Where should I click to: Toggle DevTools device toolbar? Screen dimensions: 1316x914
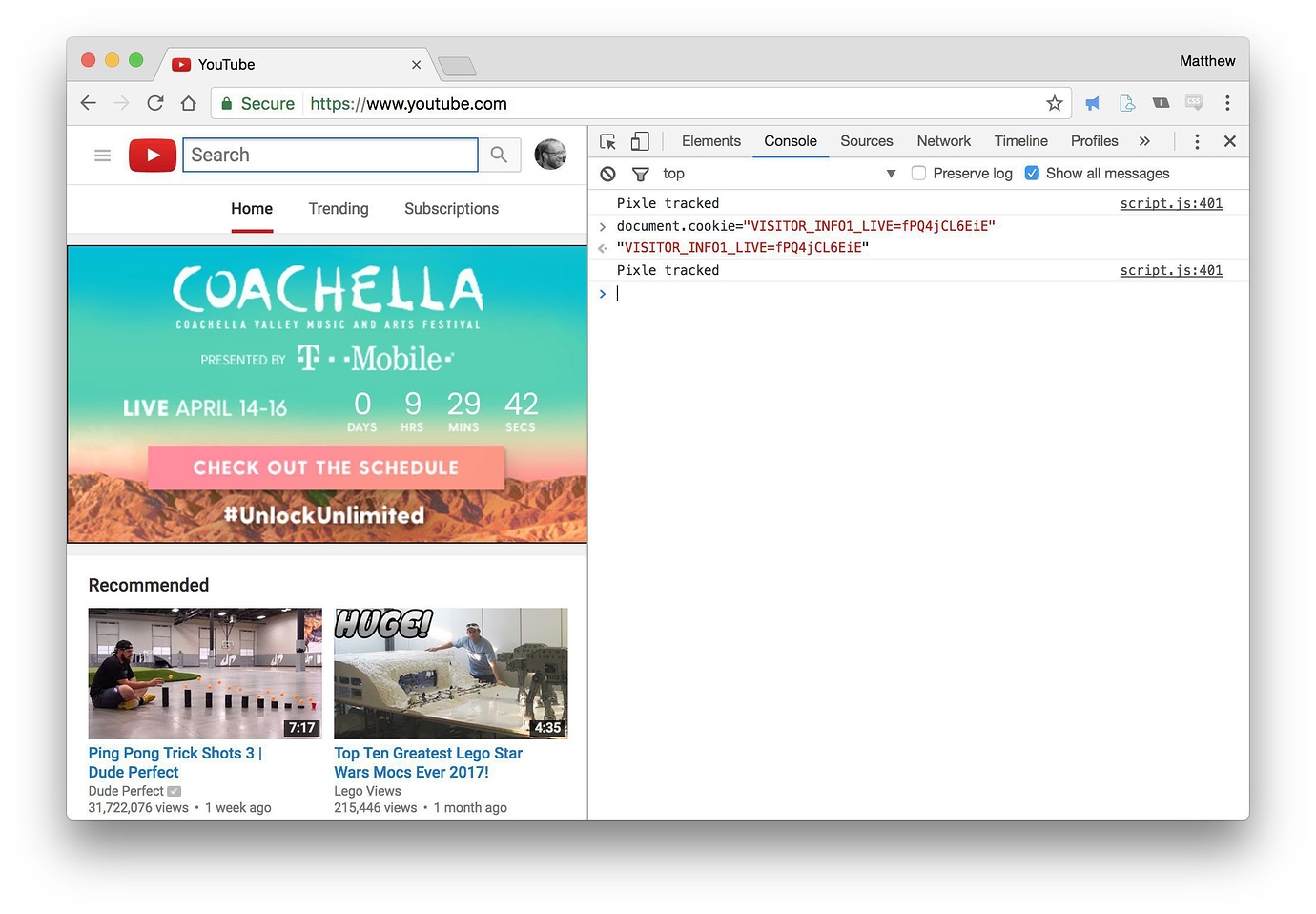tap(640, 141)
